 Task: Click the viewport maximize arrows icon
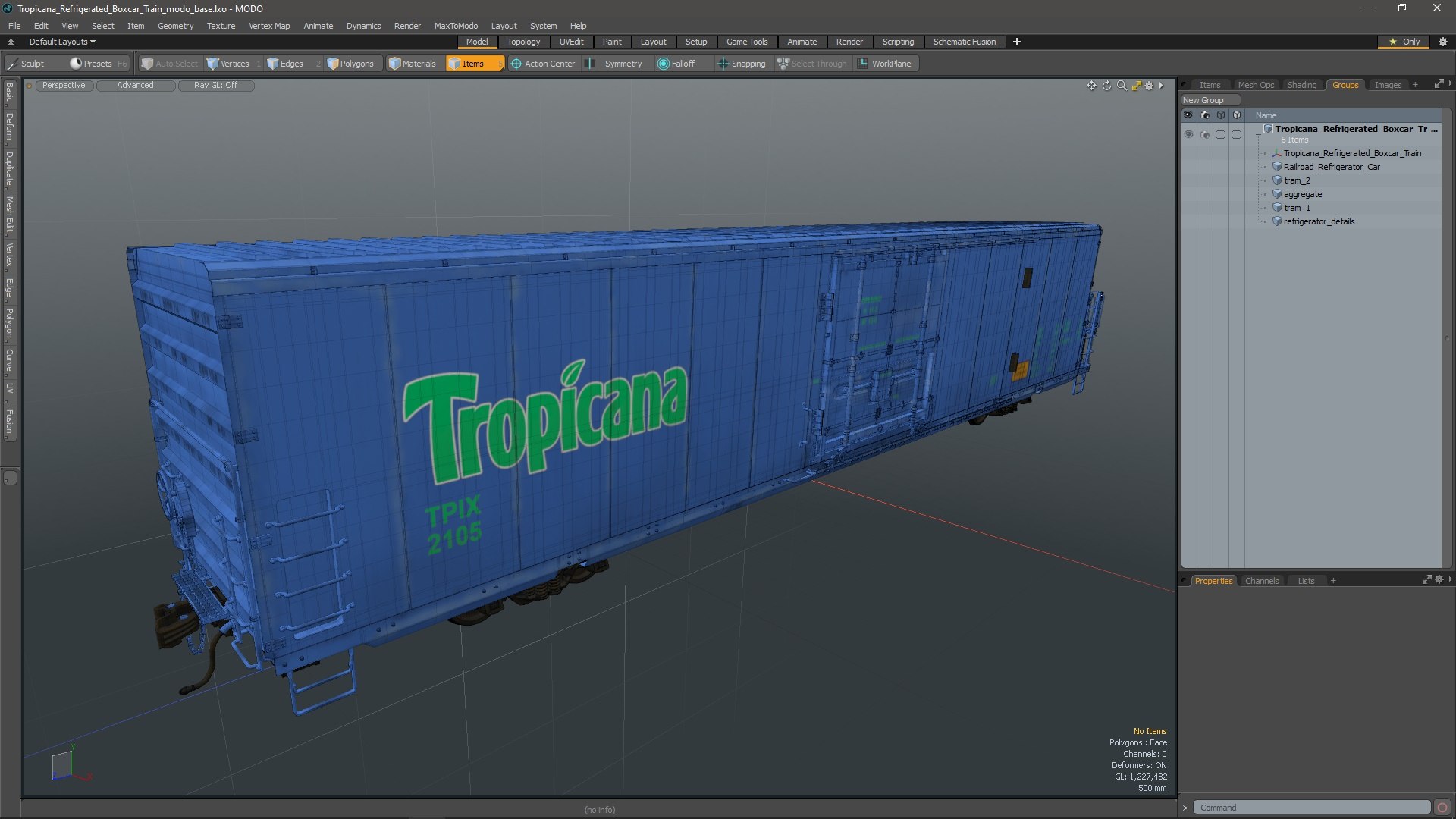[1136, 86]
